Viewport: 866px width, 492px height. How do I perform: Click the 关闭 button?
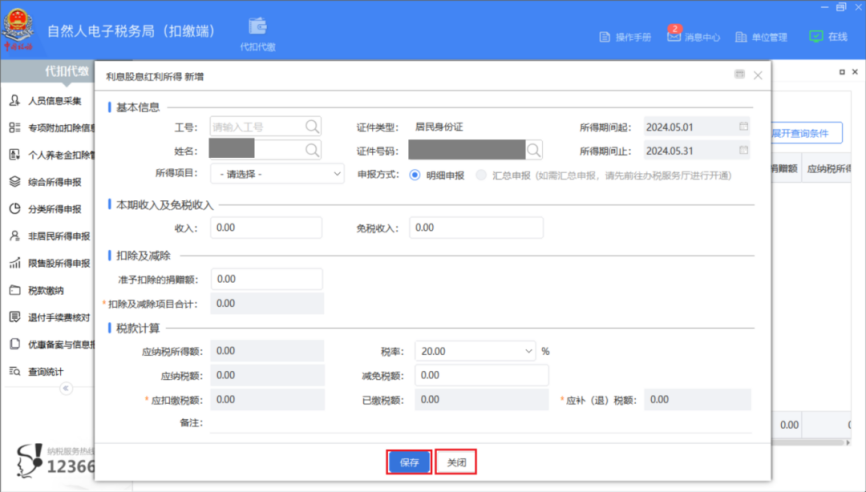pos(456,462)
